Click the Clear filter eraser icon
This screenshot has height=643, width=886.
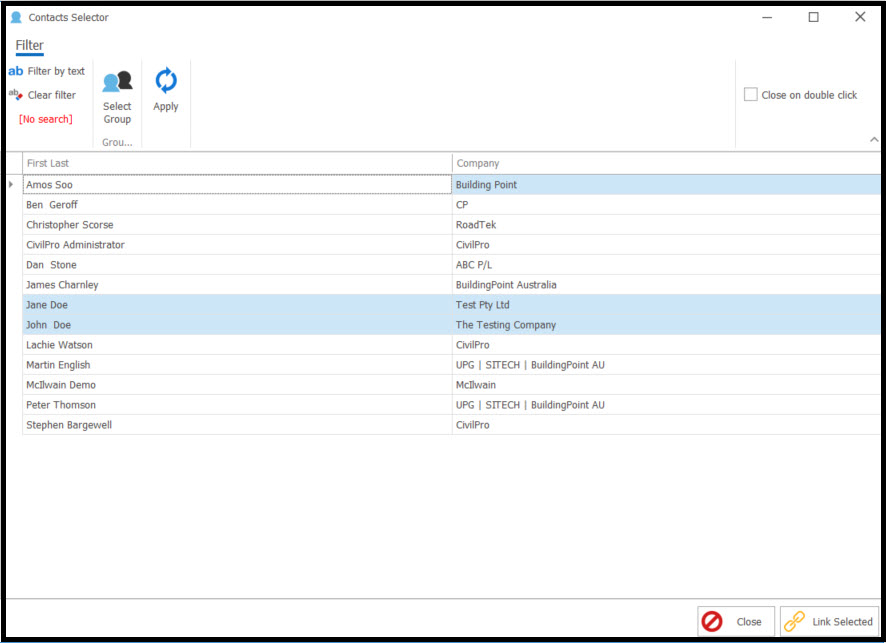point(16,95)
